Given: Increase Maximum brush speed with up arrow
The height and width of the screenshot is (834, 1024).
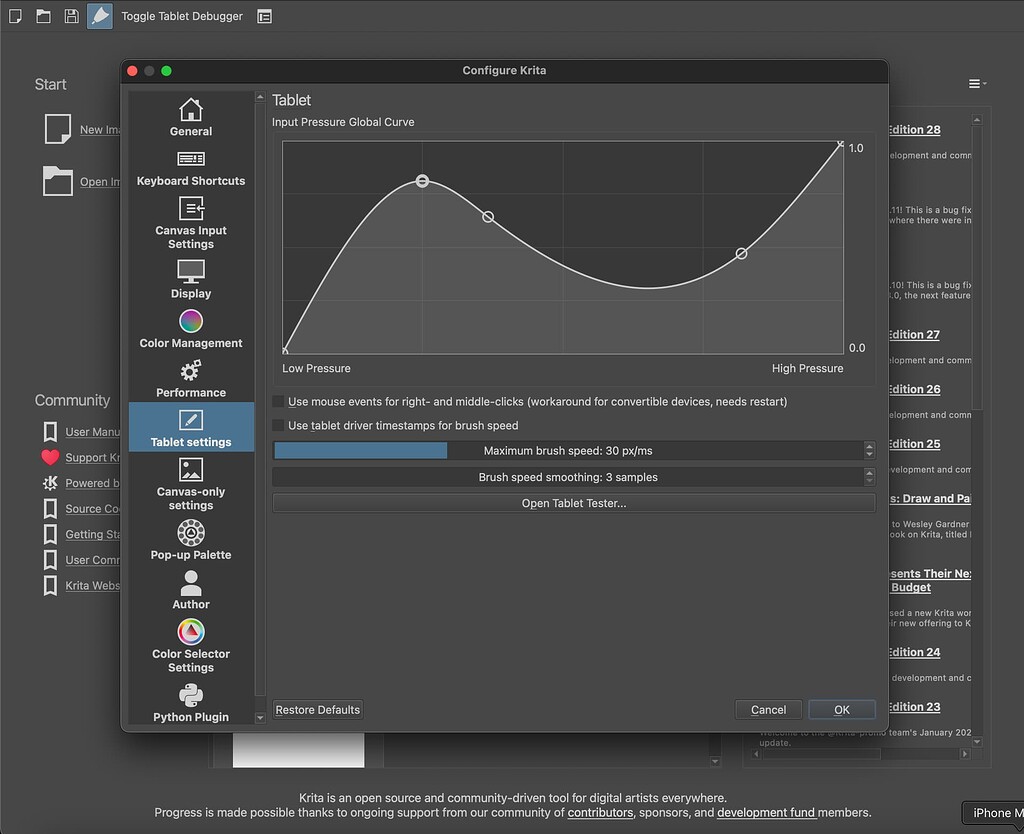Looking at the screenshot, I should point(869,447).
